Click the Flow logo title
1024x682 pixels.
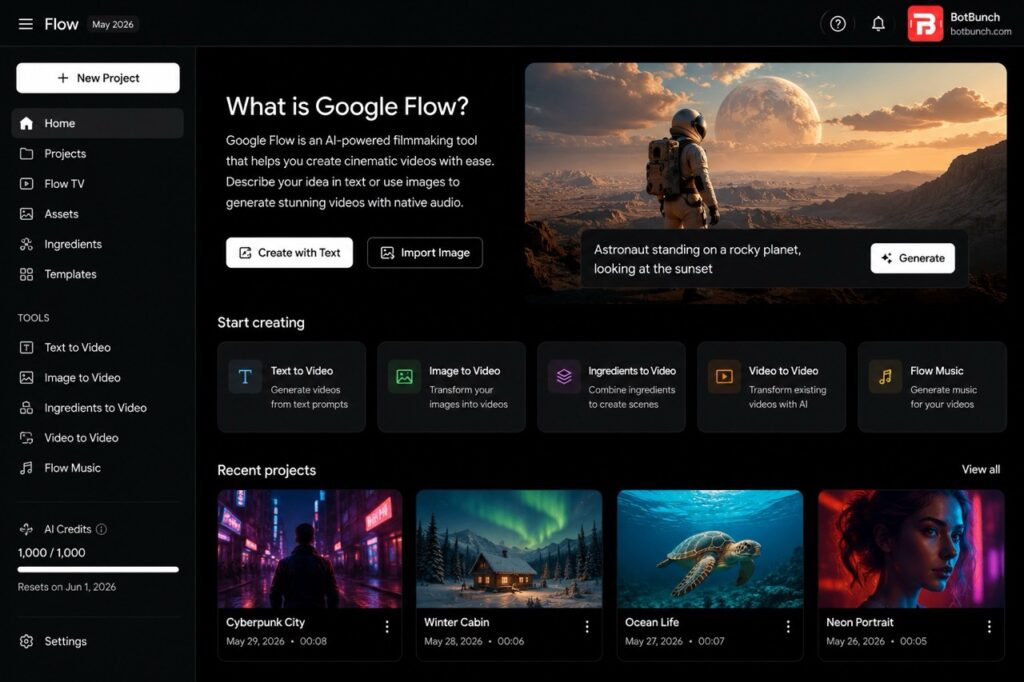coord(61,24)
